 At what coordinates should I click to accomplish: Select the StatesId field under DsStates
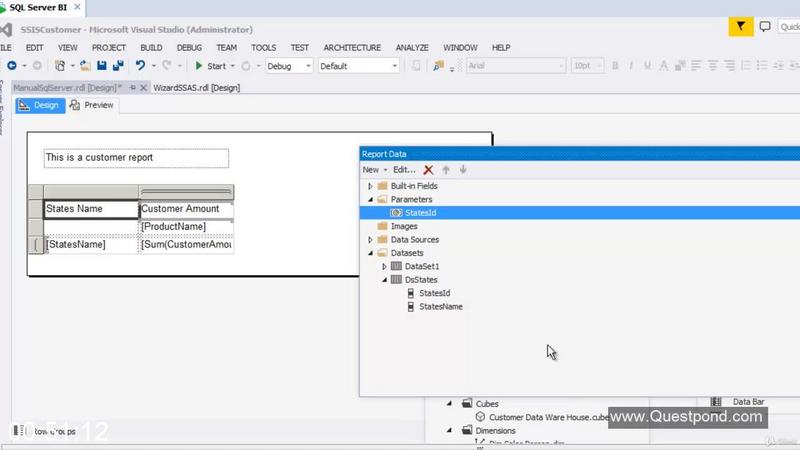pos(434,293)
